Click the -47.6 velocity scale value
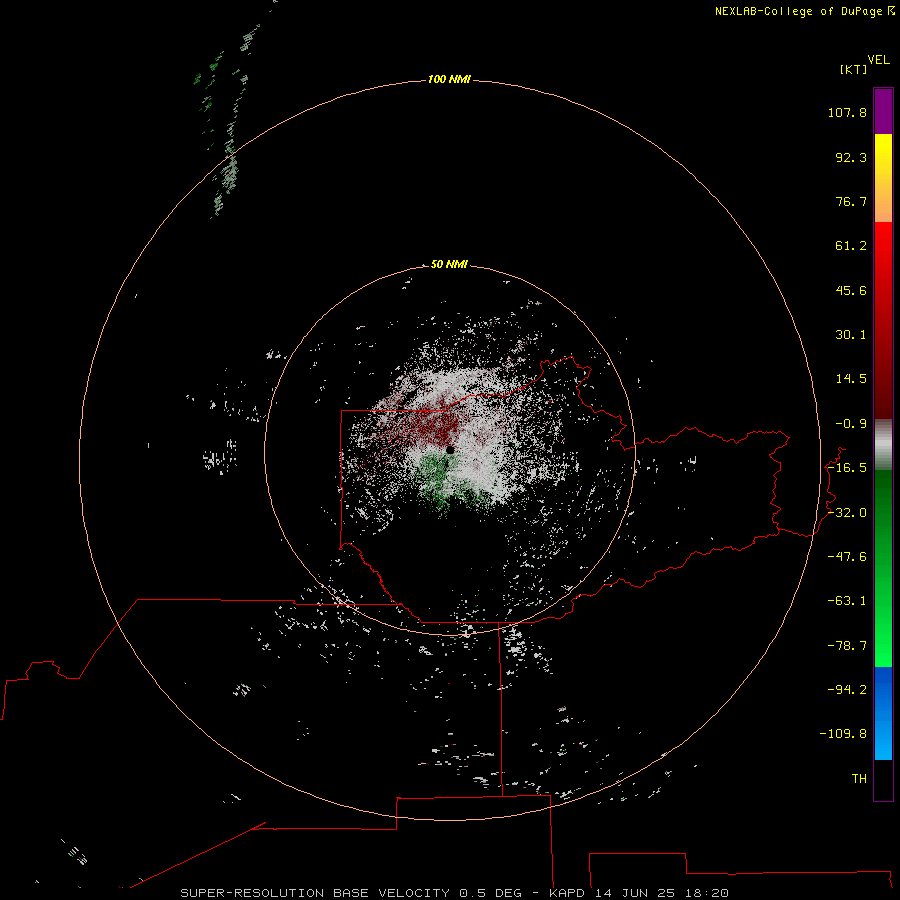 (x=847, y=557)
